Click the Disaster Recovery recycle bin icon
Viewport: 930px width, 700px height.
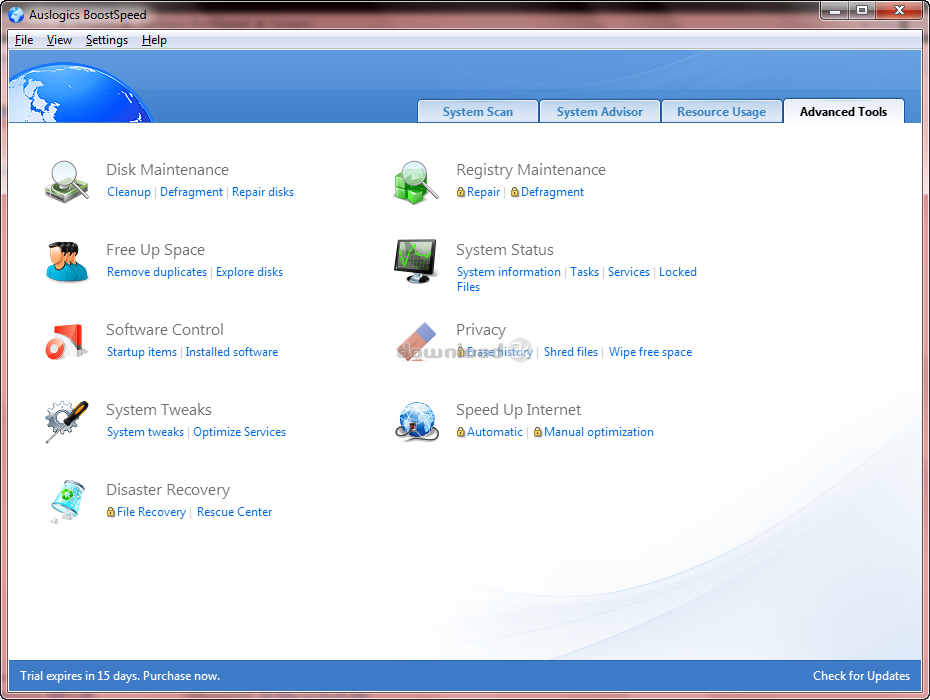[67, 501]
